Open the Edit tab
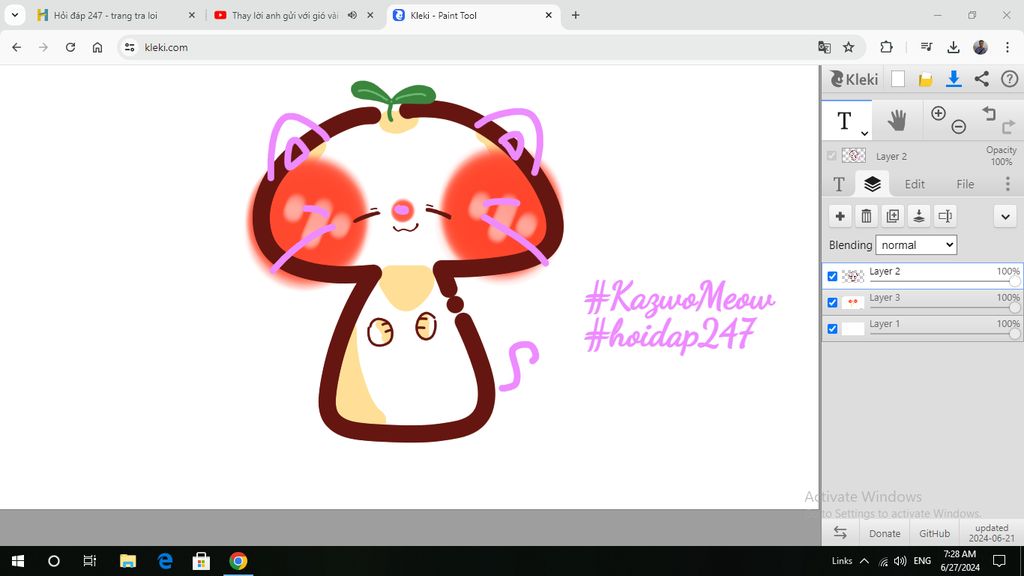Viewport: 1024px width, 576px height. (914, 184)
